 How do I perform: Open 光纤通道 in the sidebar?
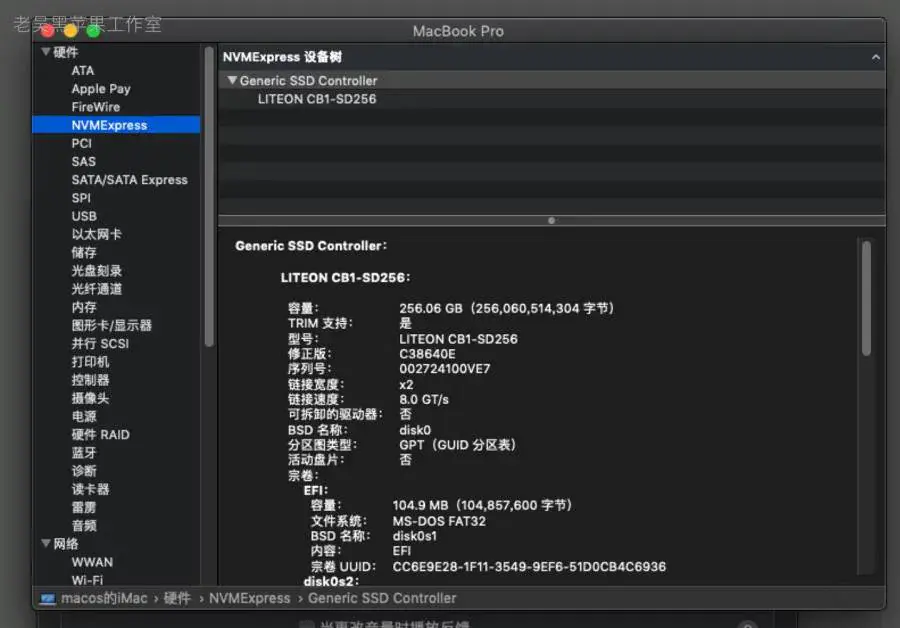(x=96, y=289)
